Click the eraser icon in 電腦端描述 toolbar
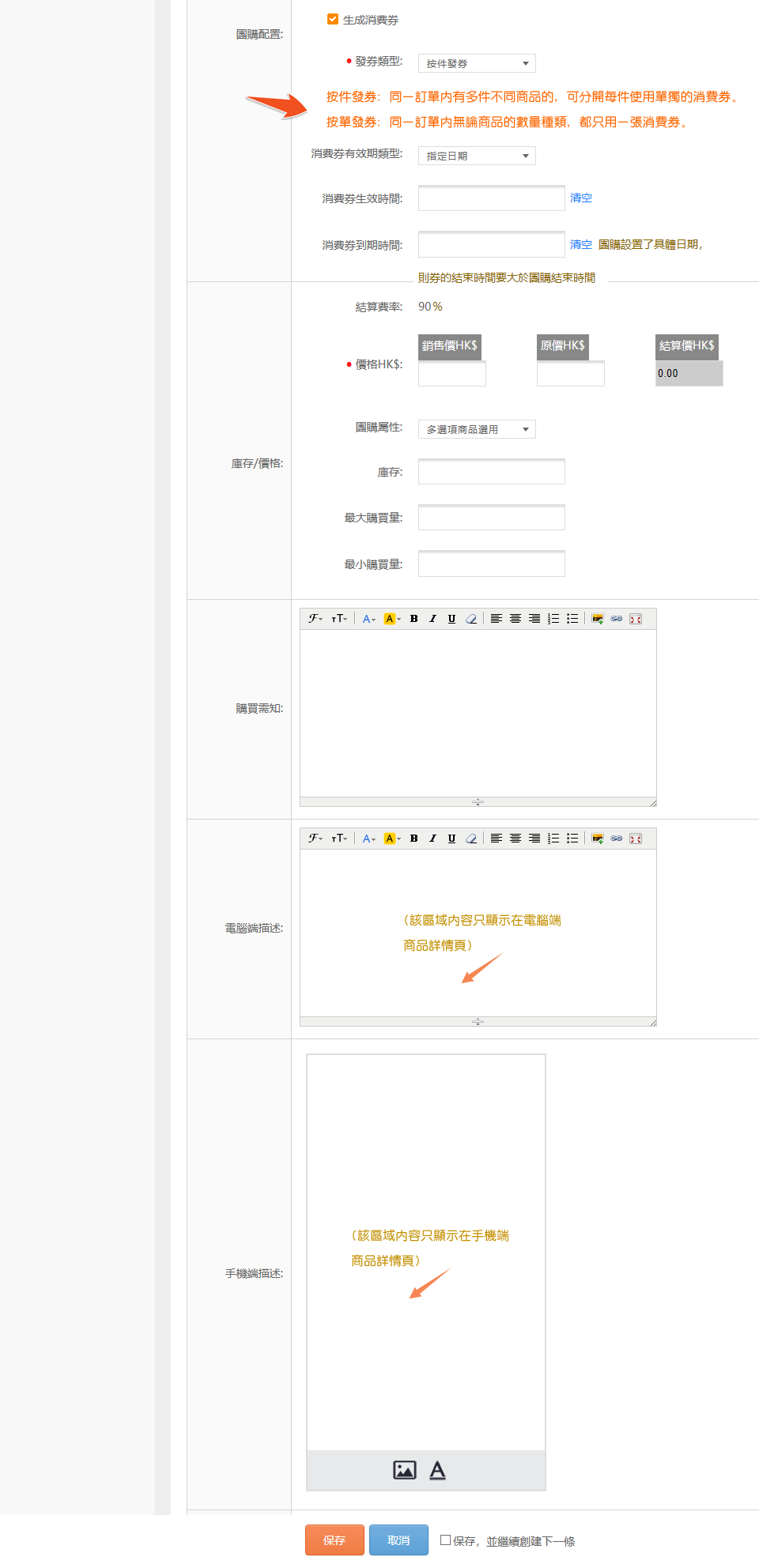Image resolution: width=759 pixels, height=1568 pixels. coord(471,839)
